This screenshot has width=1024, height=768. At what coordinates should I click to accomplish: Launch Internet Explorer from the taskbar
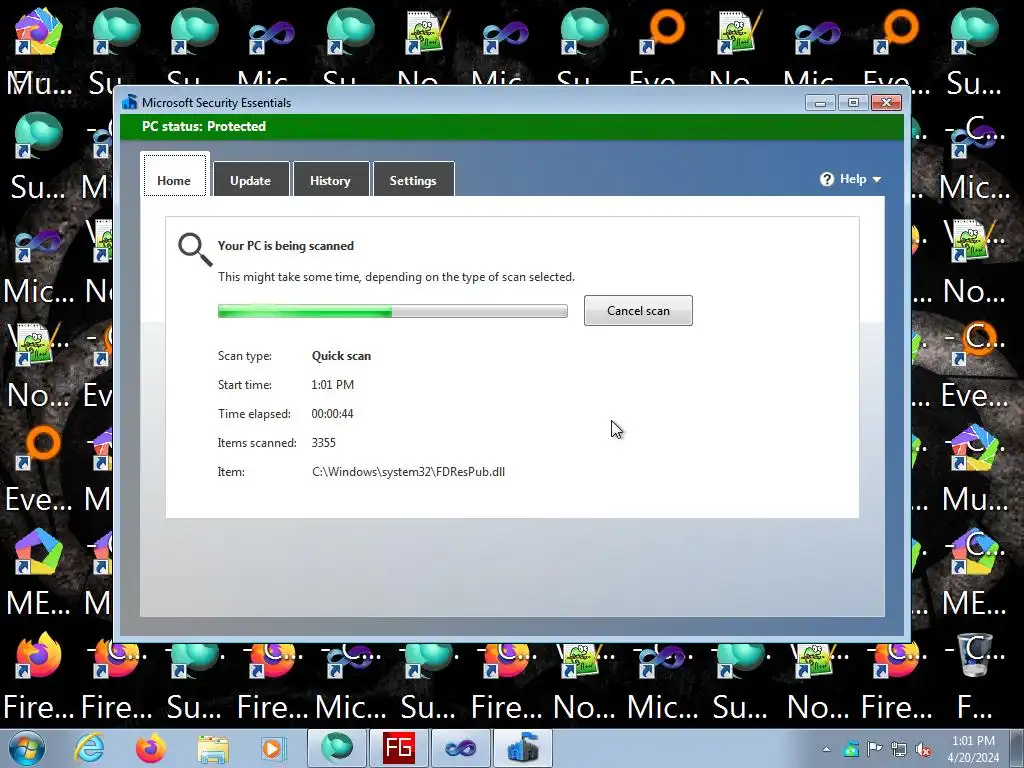[89, 748]
